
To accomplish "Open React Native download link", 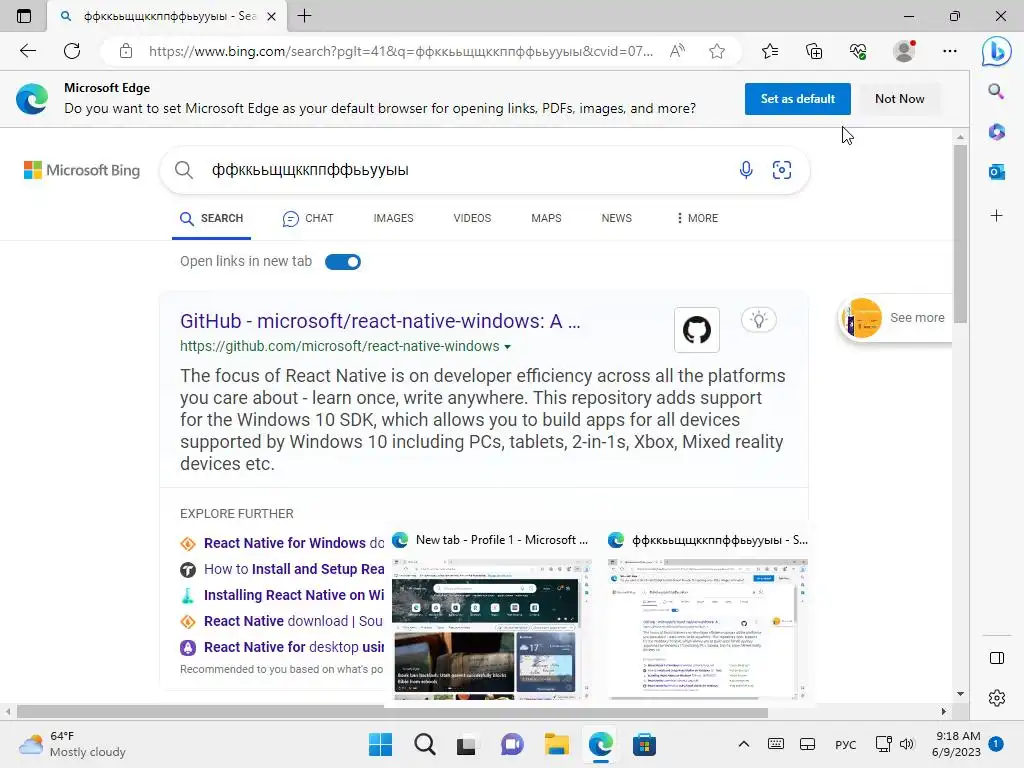I will [293, 622].
